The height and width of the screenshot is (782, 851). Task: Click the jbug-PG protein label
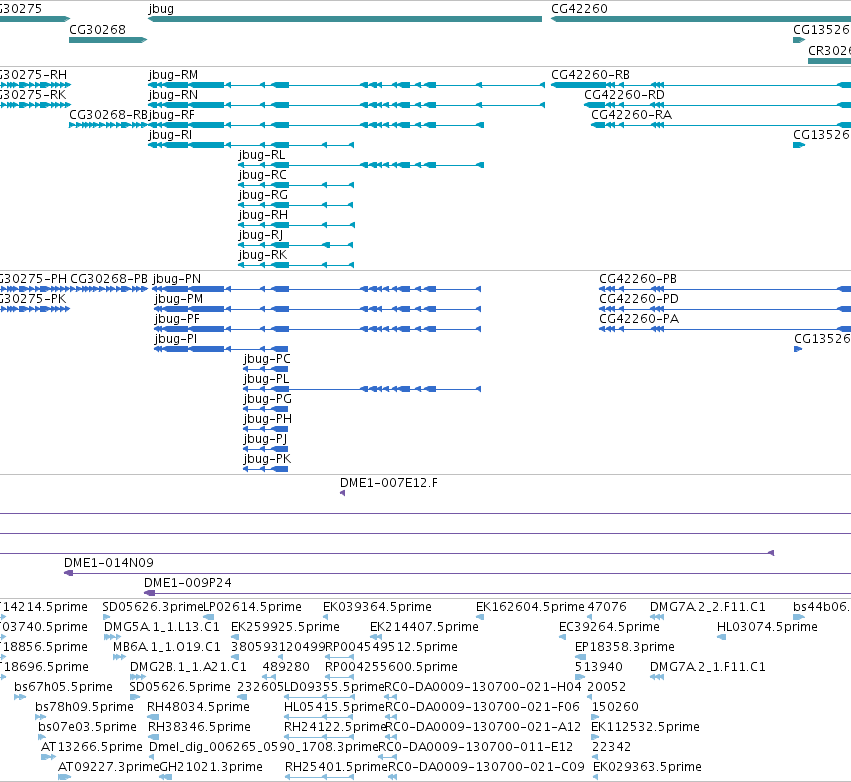(268, 399)
